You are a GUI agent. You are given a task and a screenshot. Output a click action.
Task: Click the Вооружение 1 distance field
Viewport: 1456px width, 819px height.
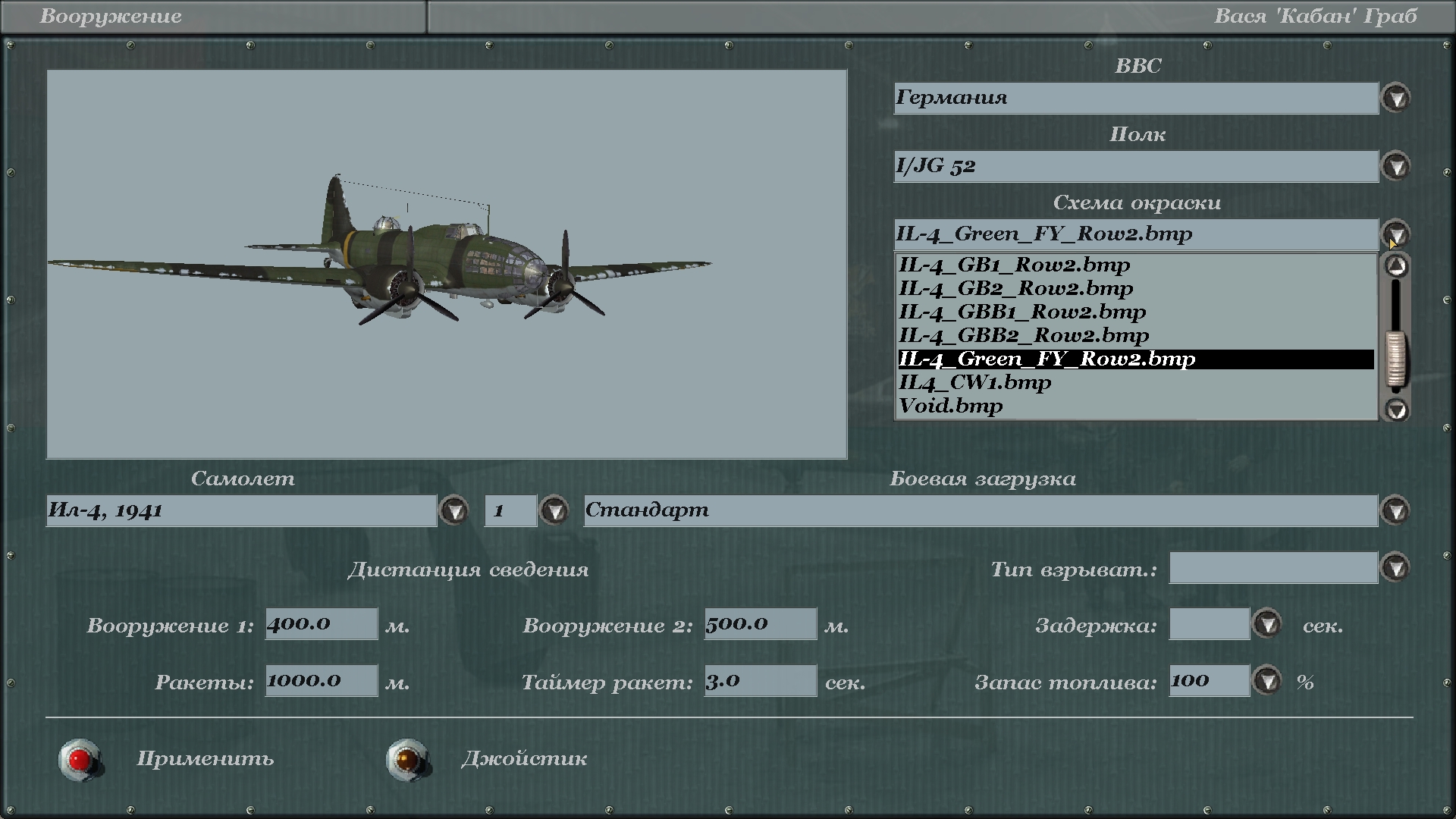[321, 623]
